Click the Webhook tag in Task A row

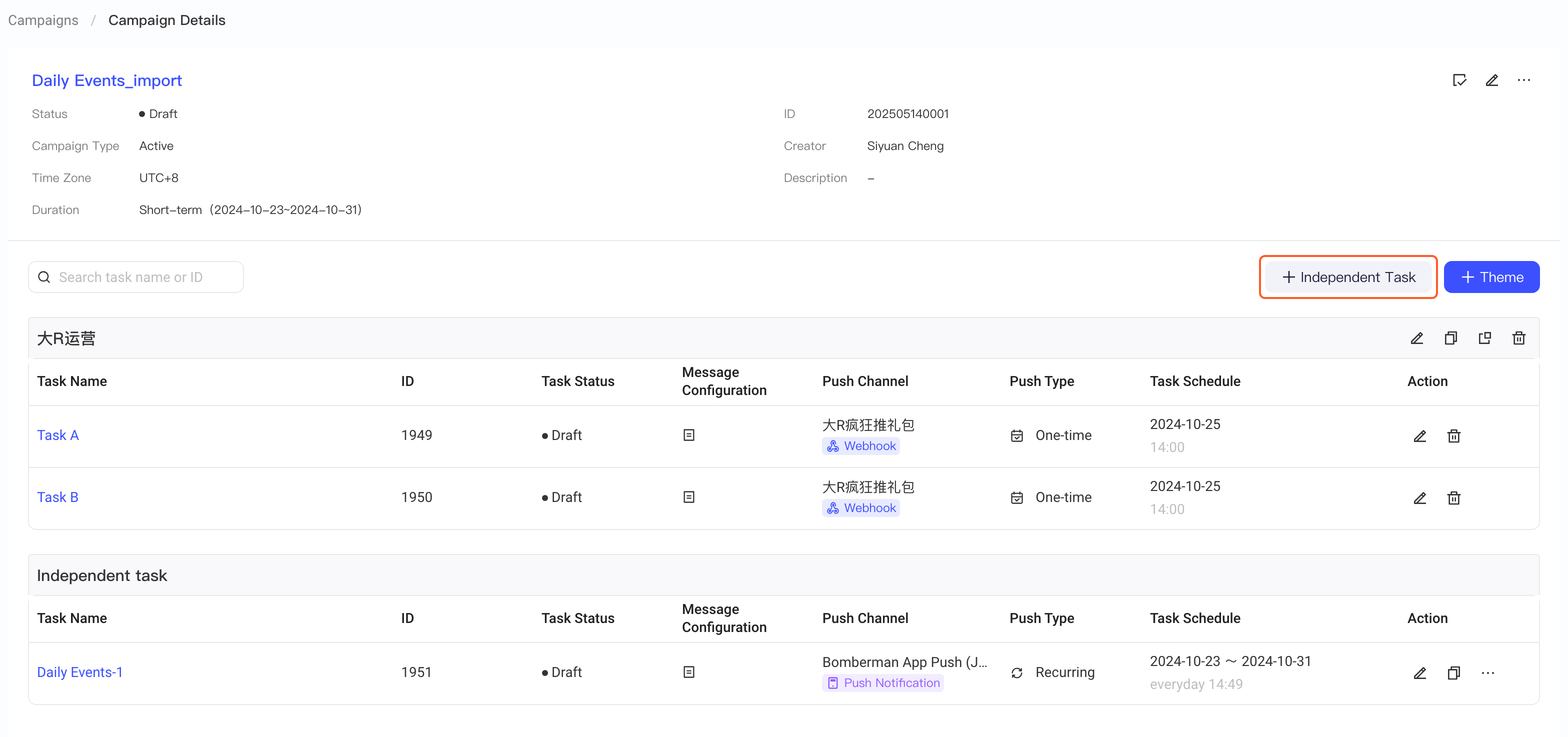tap(860, 446)
